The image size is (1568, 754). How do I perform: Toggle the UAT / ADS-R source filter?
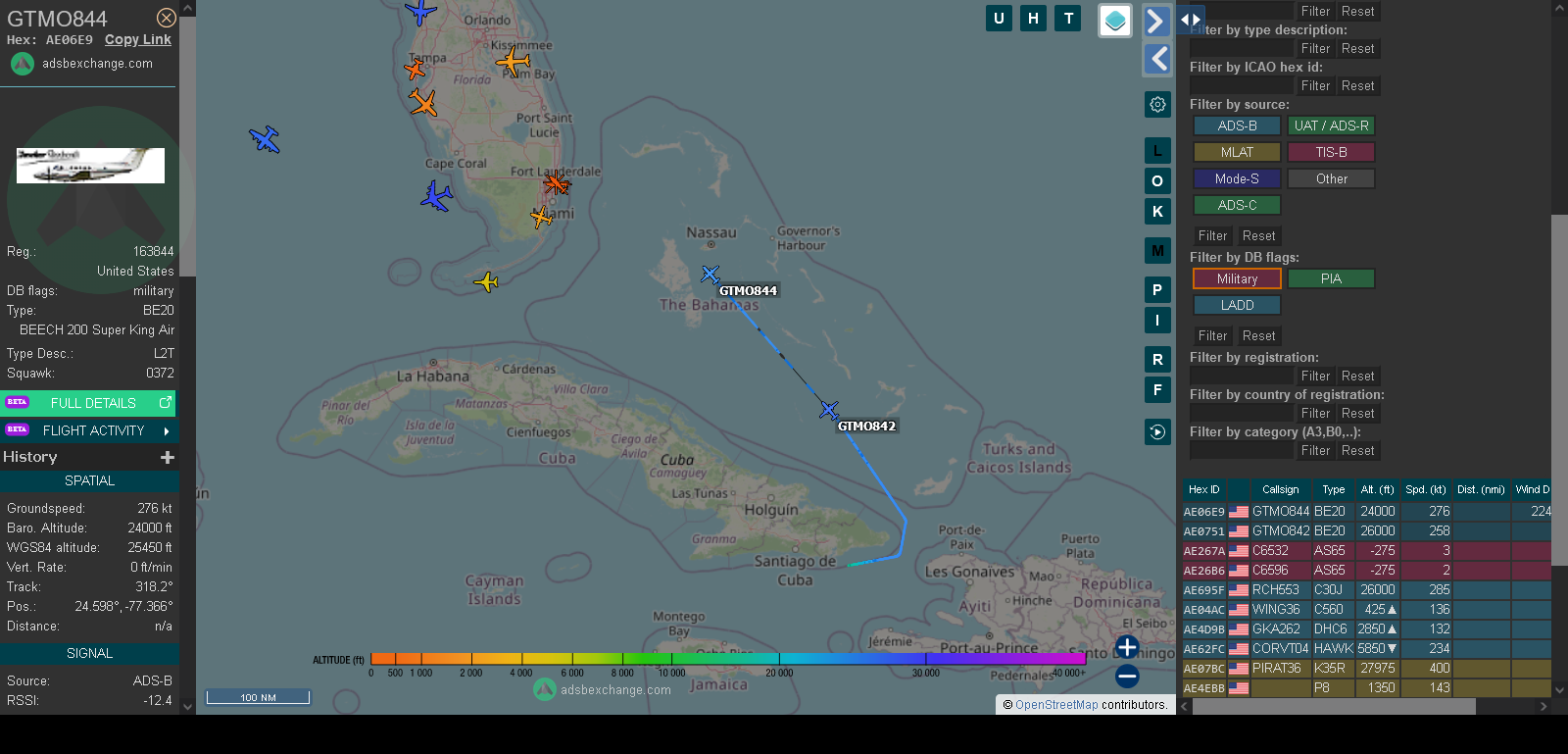tap(1331, 126)
